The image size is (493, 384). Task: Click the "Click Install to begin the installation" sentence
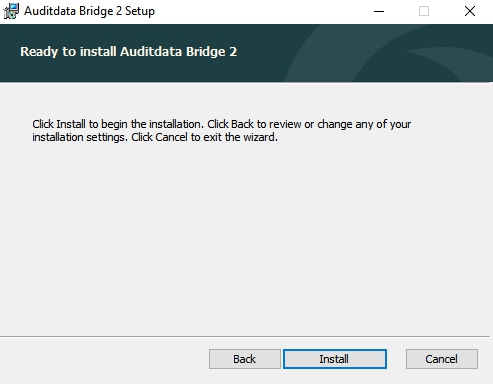[x=118, y=124]
